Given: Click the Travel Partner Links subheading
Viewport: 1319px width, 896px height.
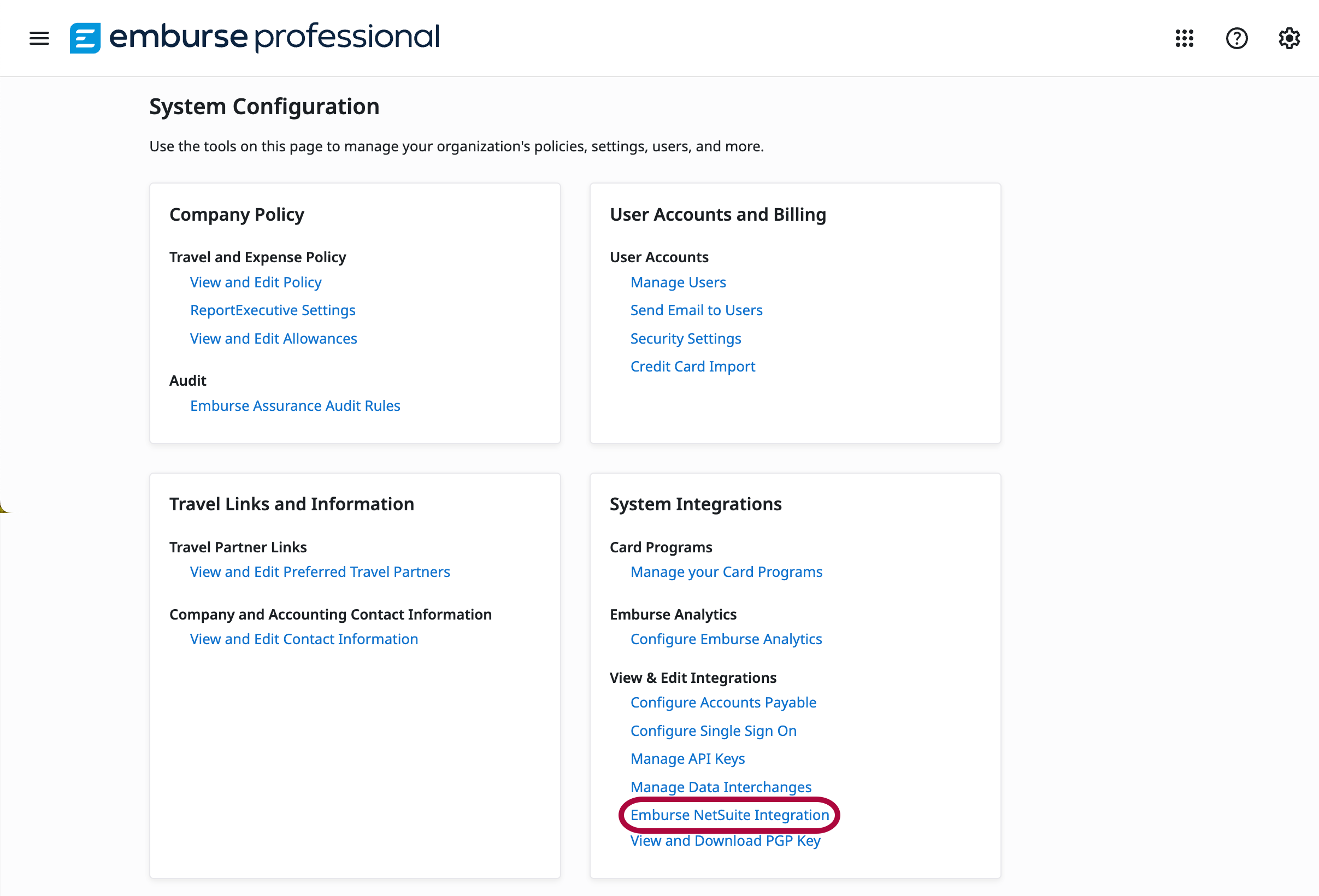Looking at the screenshot, I should point(238,546).
